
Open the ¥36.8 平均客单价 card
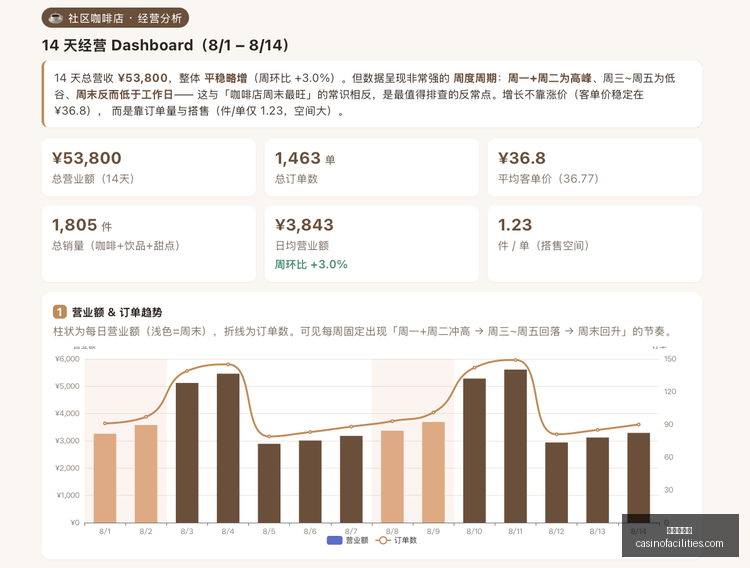tap(595, 167)
